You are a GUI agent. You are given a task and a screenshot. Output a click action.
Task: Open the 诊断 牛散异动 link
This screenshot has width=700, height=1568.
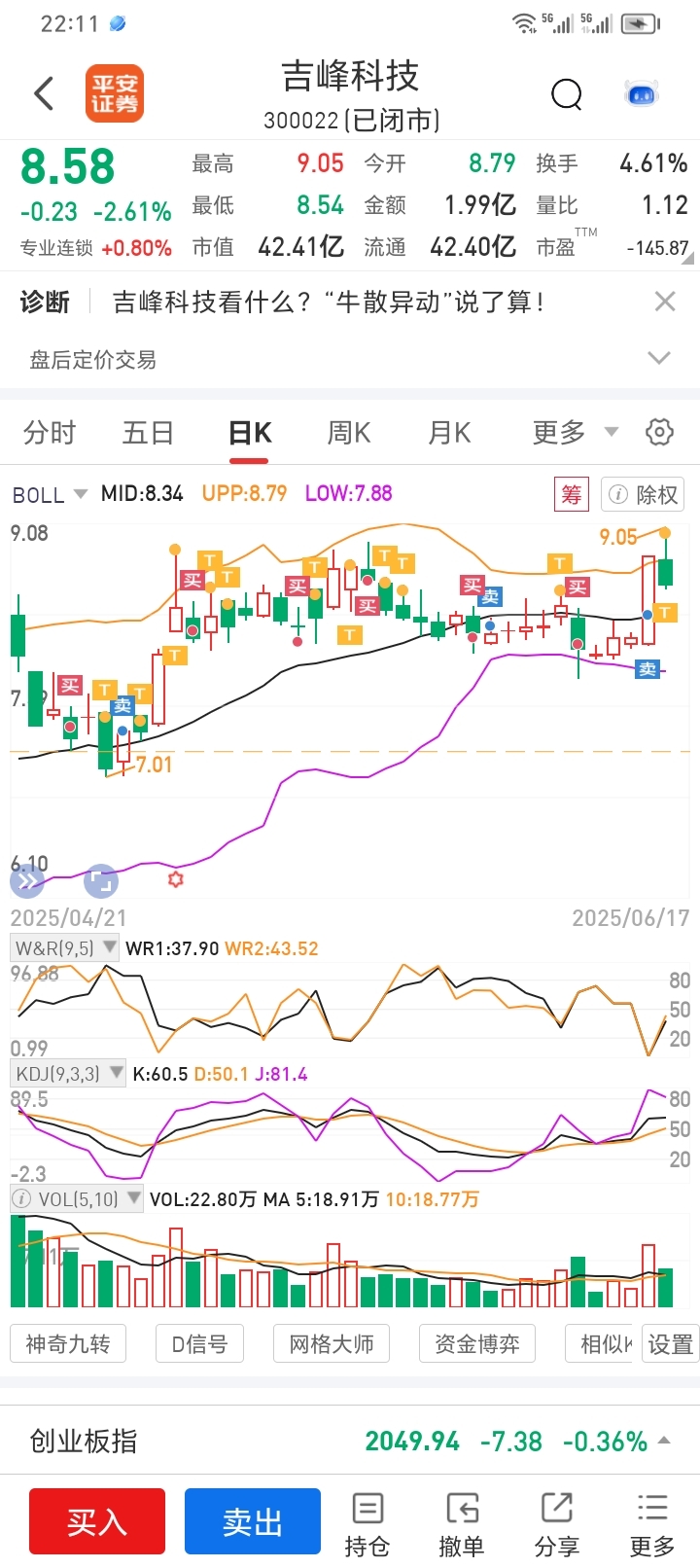329,302
